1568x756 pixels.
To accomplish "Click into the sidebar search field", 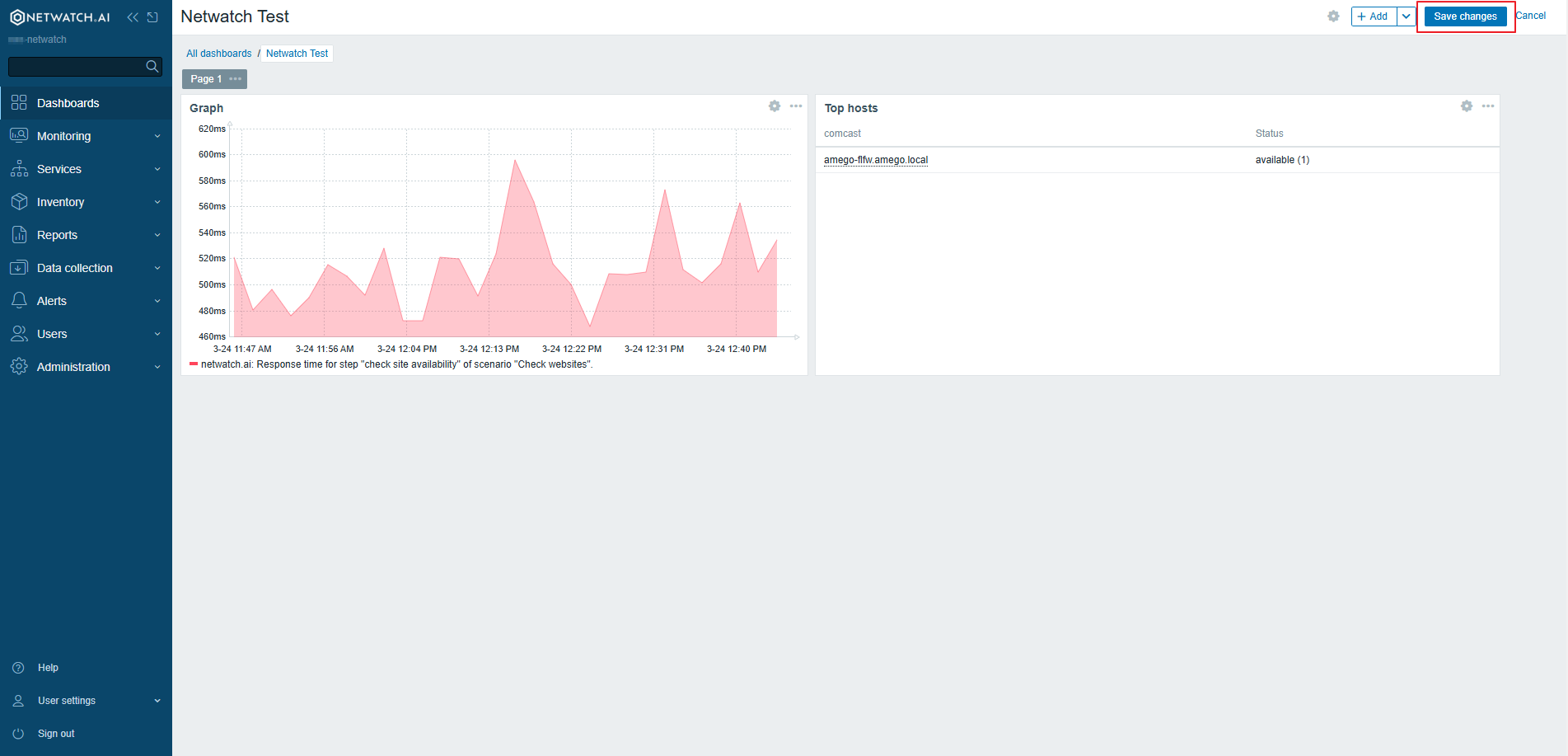I will point(76,66).
